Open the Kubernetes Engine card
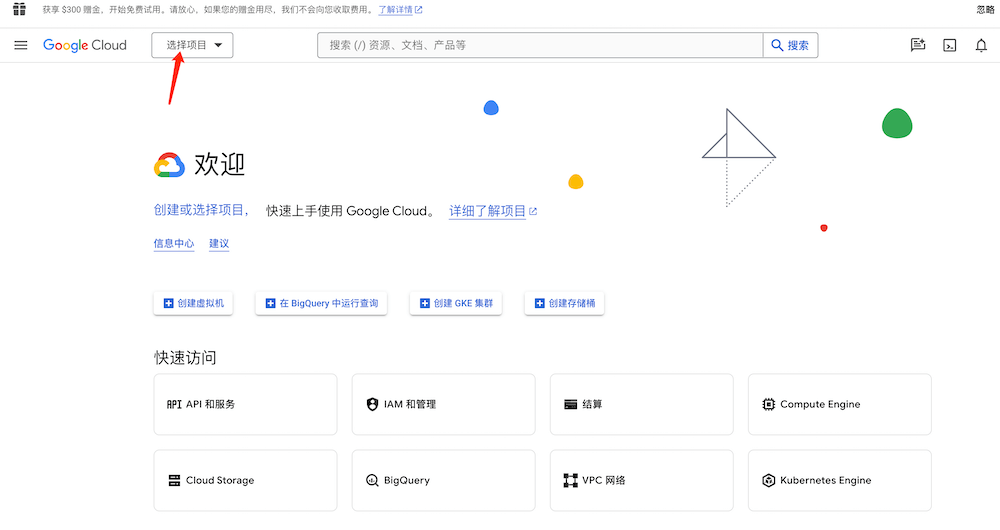 [839, 480]
